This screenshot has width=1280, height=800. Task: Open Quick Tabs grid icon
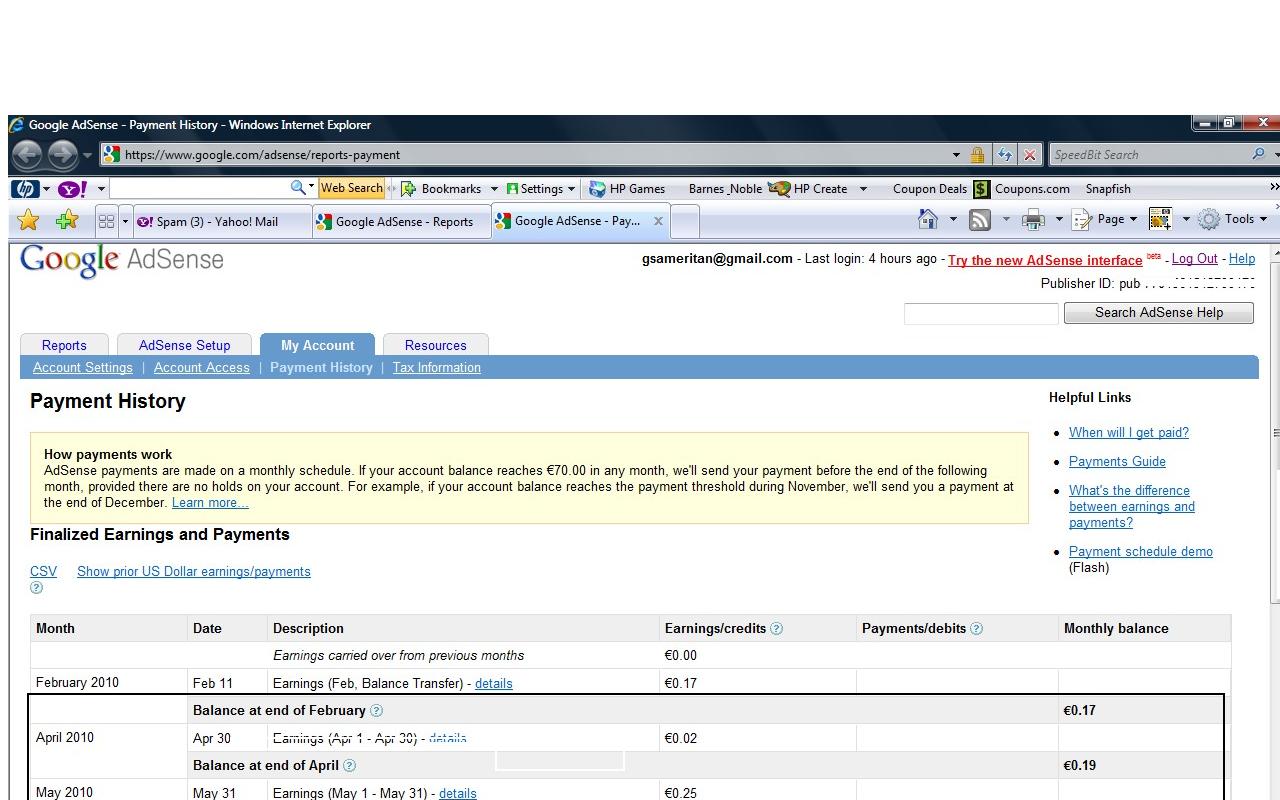[106, 221]
